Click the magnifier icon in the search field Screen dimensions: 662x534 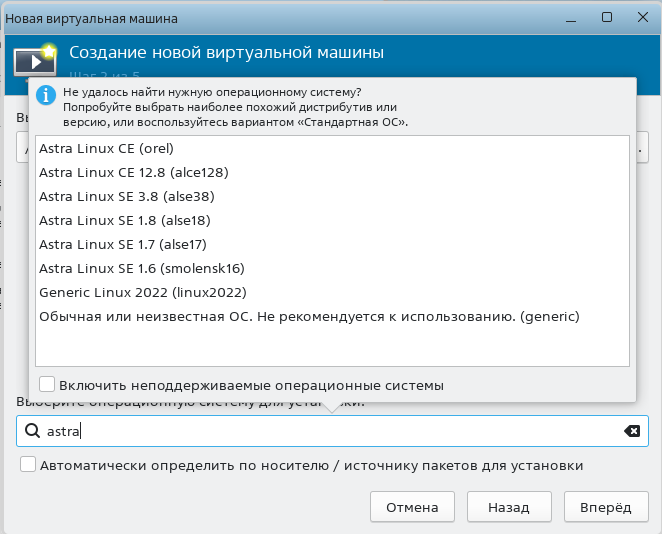pyautogui.click(x=31, y=431)
